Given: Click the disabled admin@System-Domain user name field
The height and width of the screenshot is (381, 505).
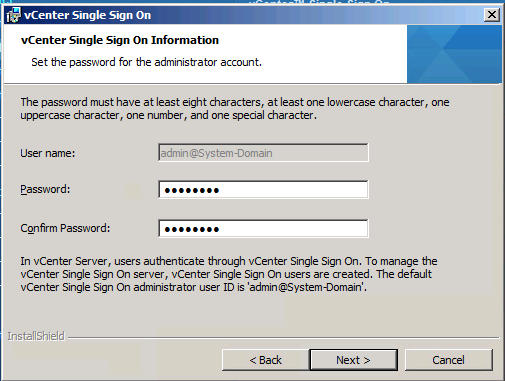Looking at the screenshot, I should (x=263, y=153).
